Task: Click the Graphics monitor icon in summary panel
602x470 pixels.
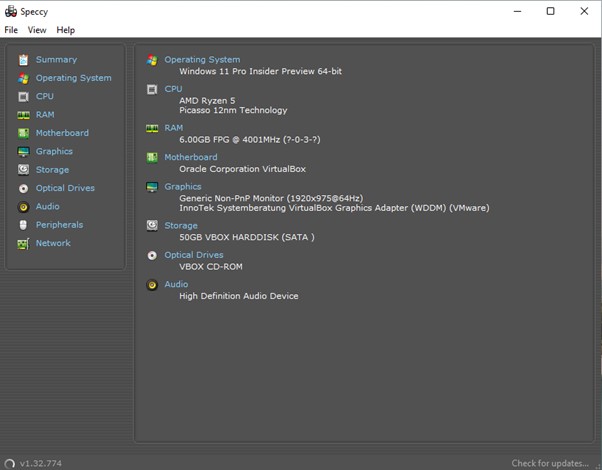Action: tap(152, 187)
